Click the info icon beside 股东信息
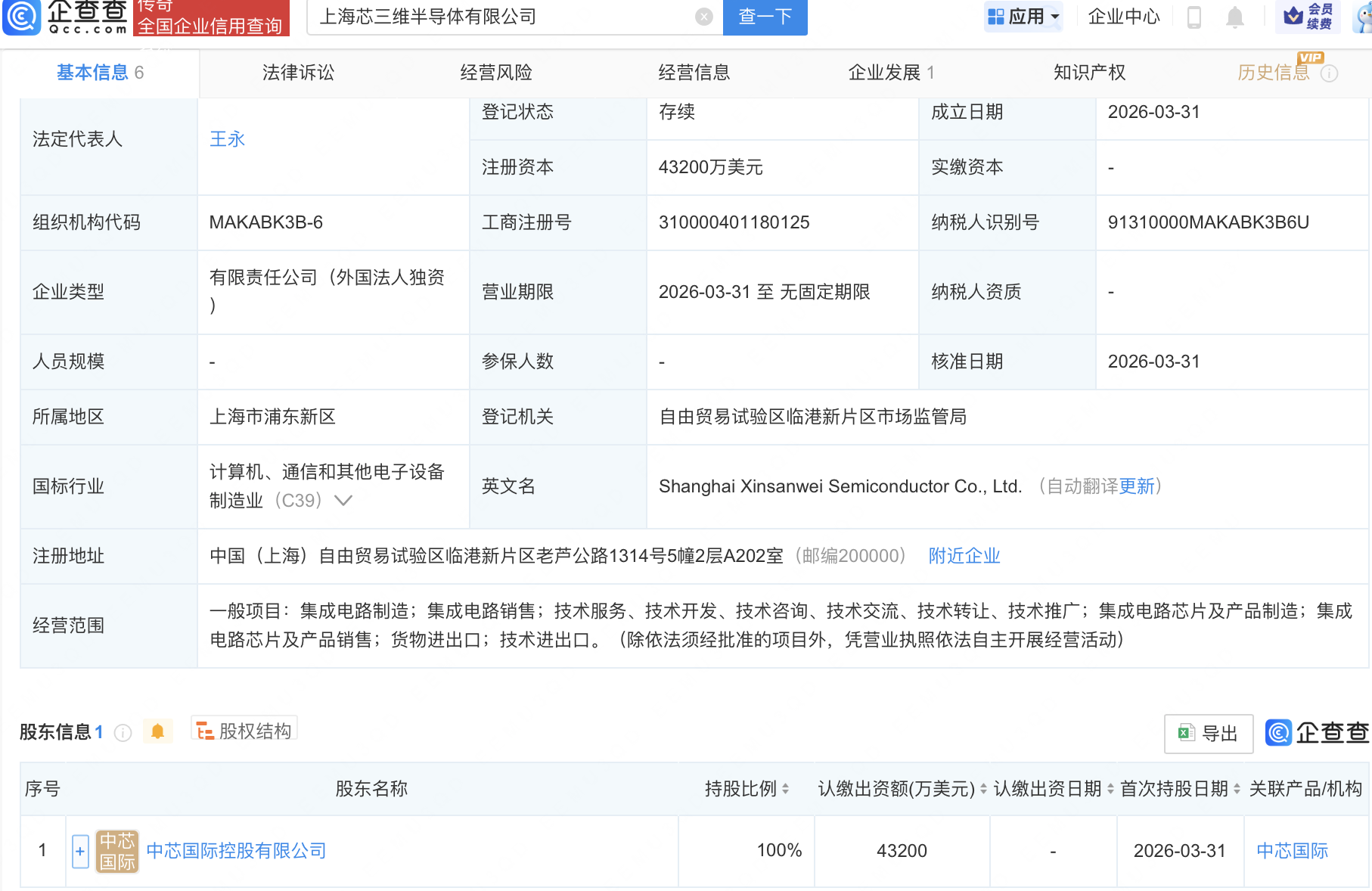The width and height of the screenshot is (1372, 891). click(x=123, y=732)
